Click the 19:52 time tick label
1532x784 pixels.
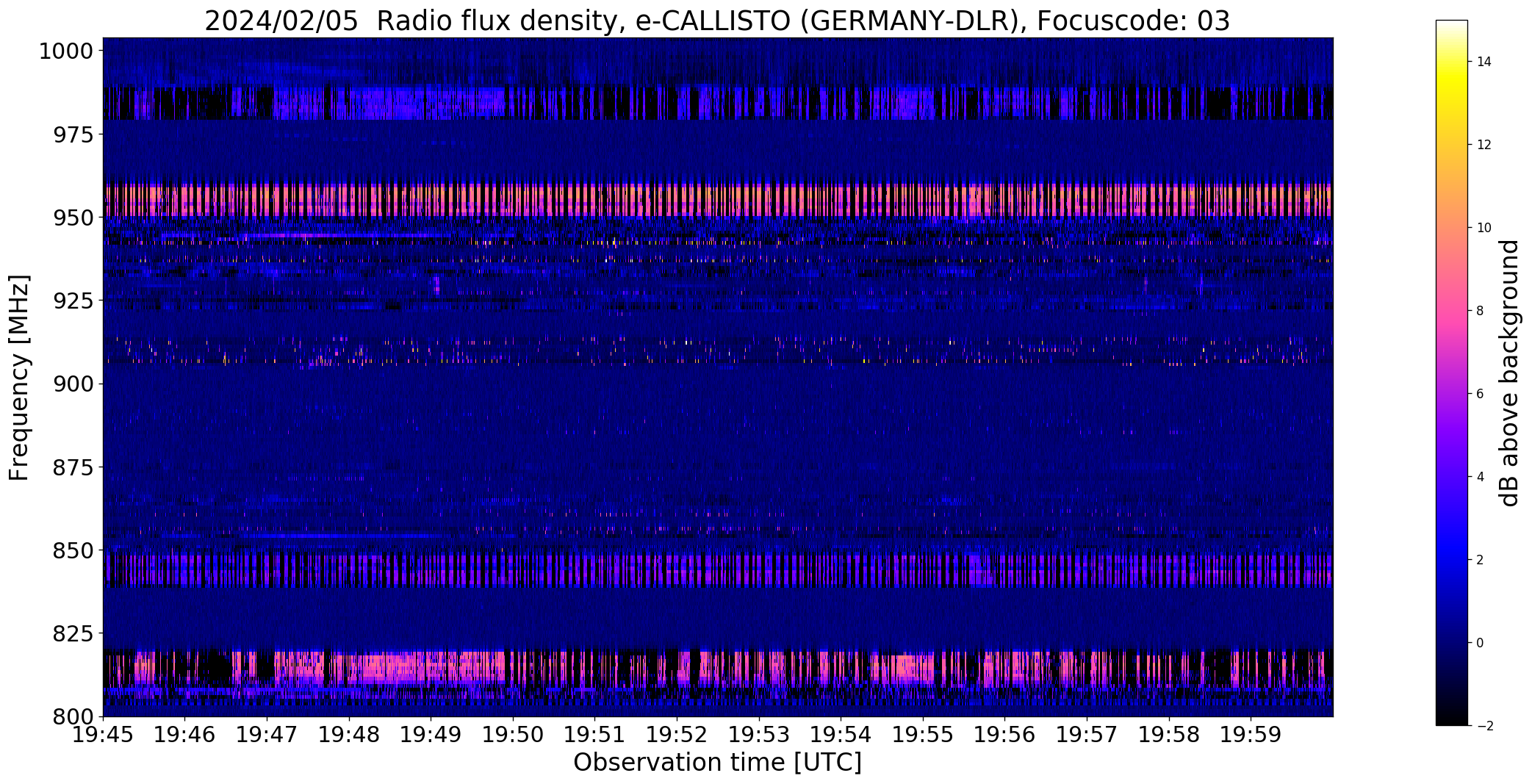(677, 734)
